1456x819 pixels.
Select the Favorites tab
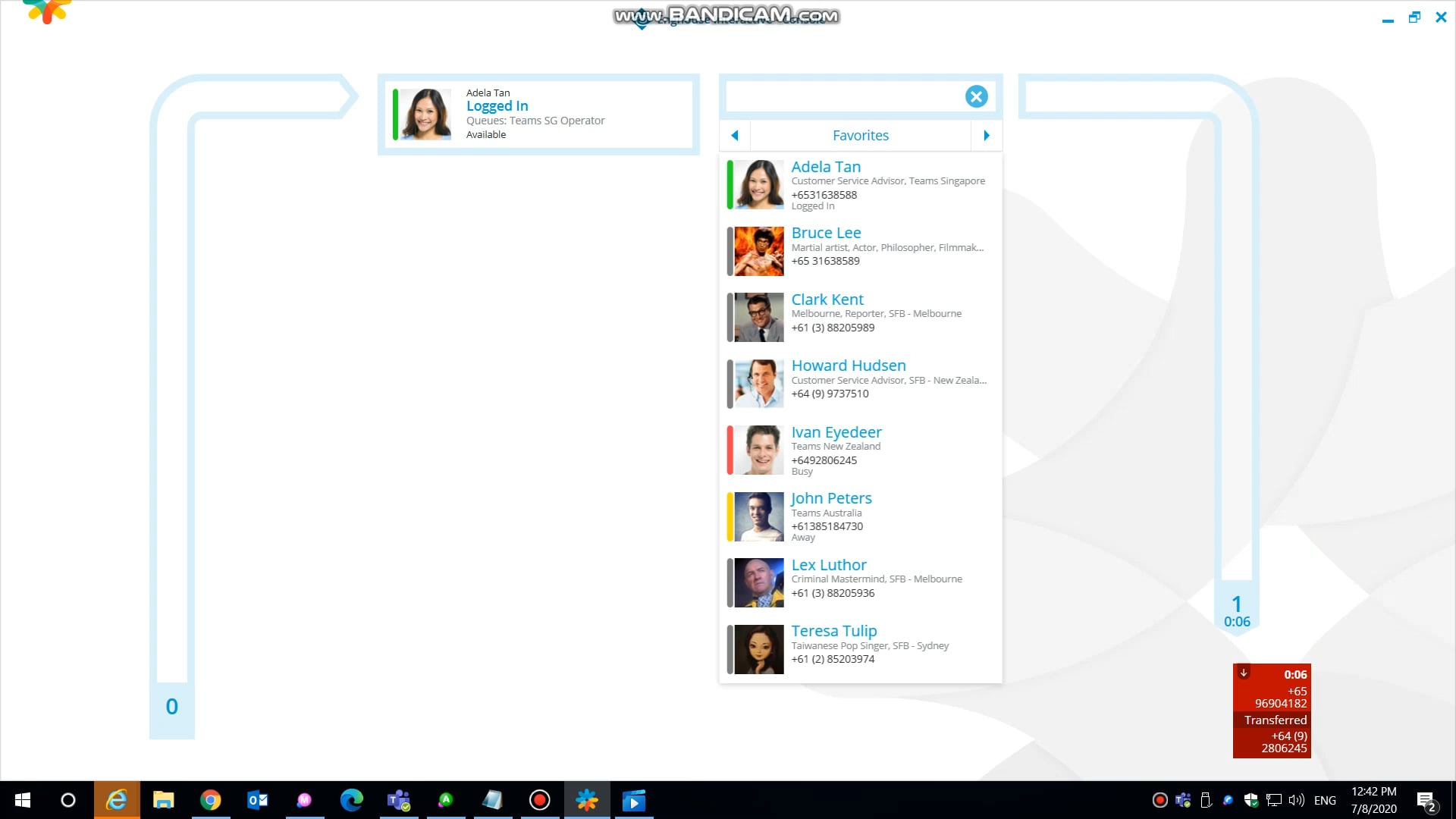(x=860, y=135)
